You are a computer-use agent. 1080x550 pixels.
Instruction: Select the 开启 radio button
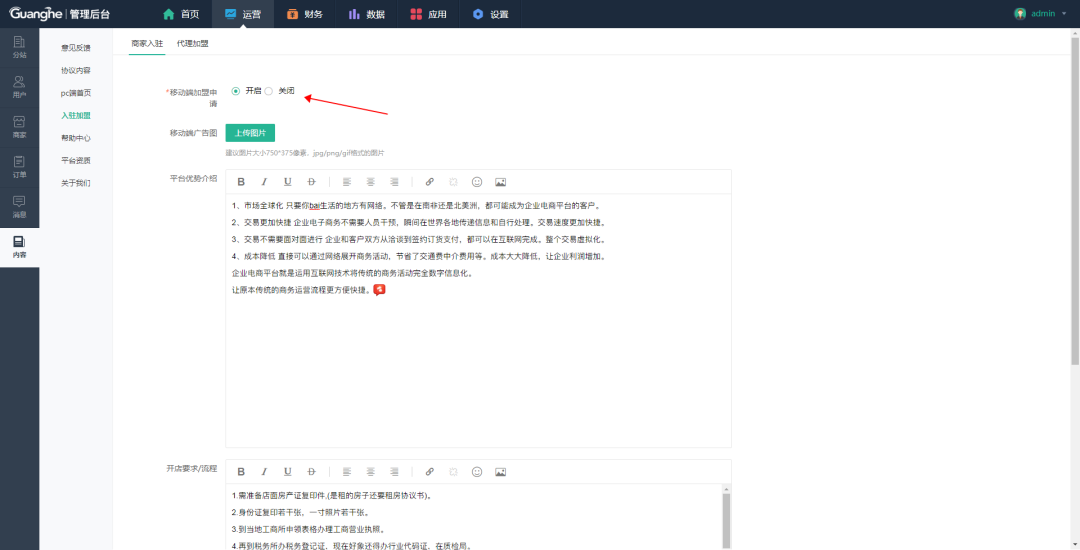[236, 91]
